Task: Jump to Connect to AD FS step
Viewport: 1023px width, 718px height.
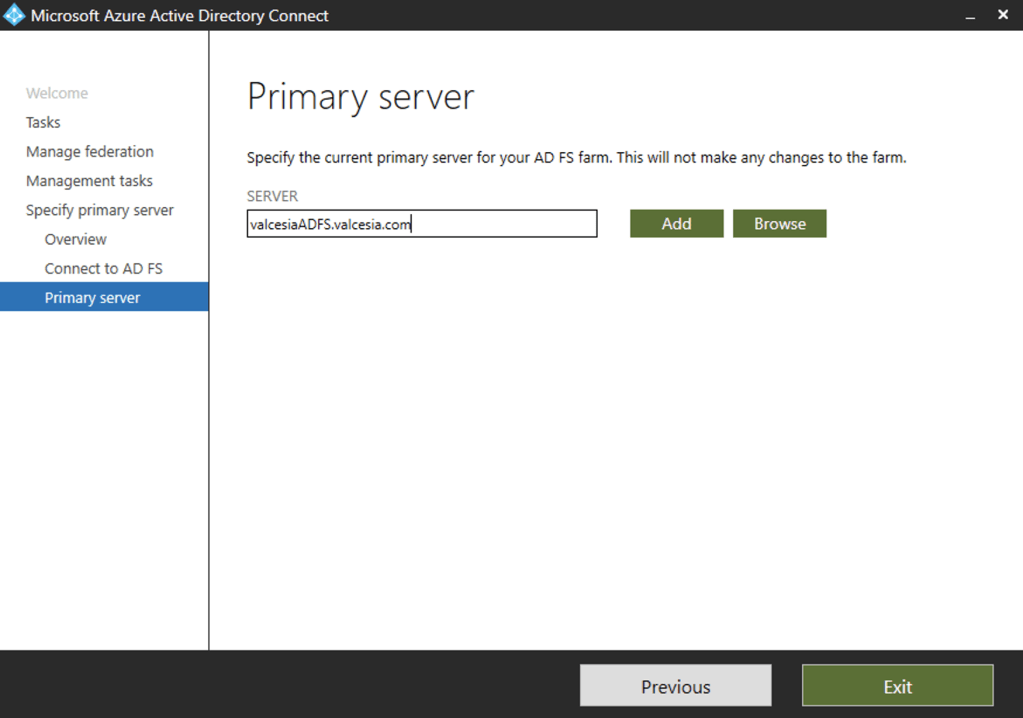Action: click(x=103, y=268)
